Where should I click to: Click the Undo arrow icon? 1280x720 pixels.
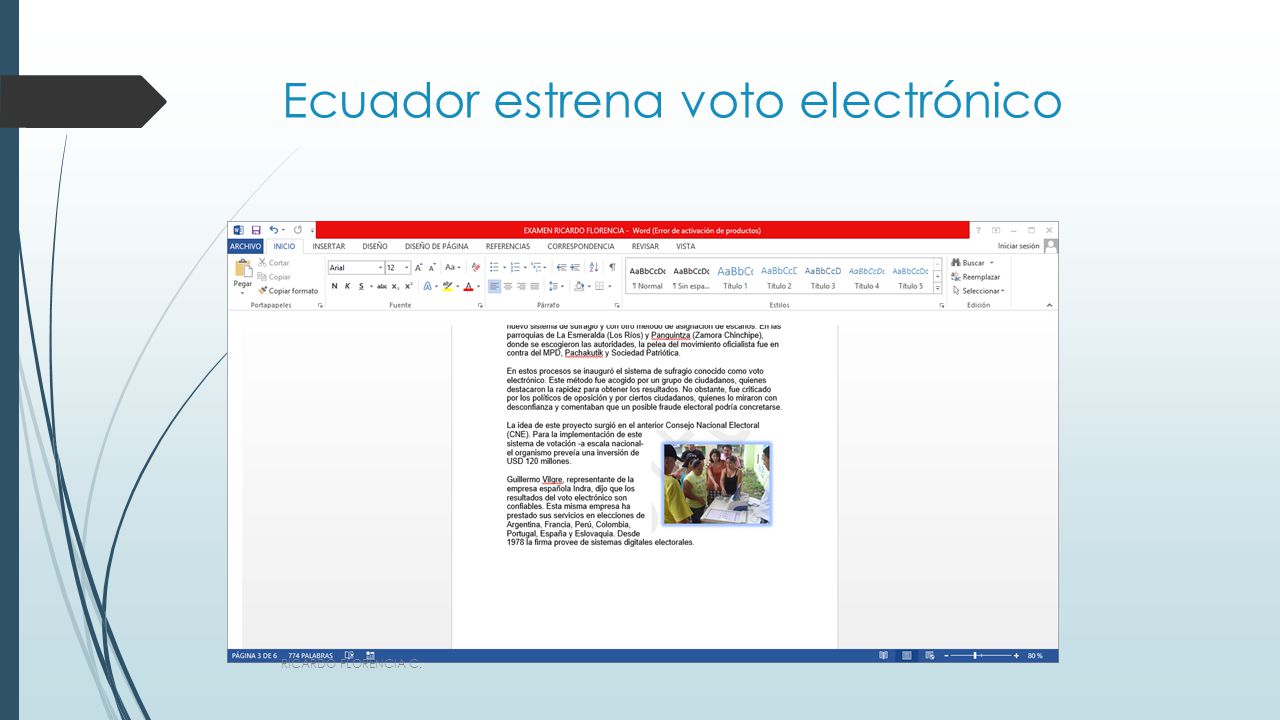click(x=273, y=230)
